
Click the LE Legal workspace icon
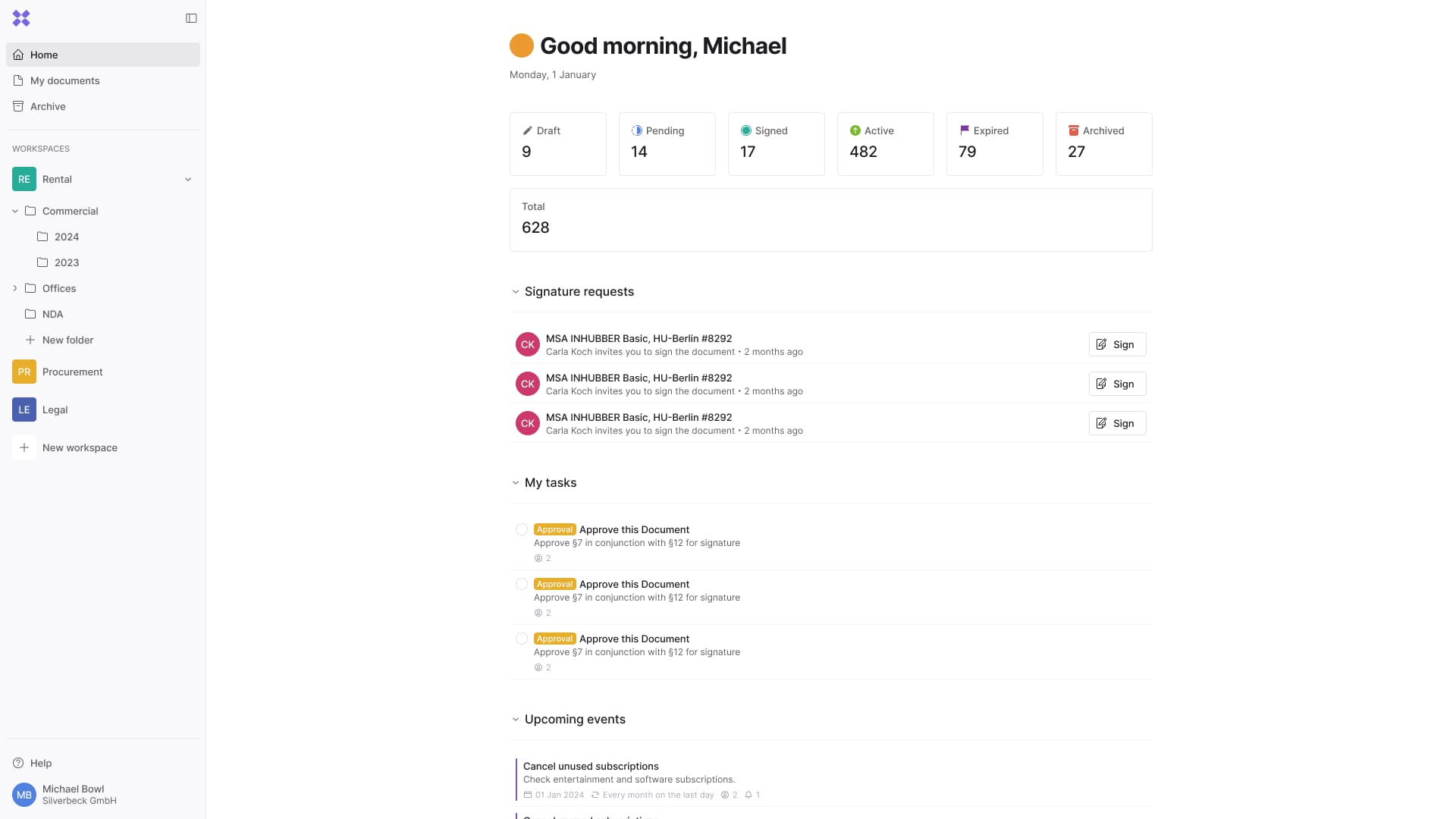pos(24,409)
